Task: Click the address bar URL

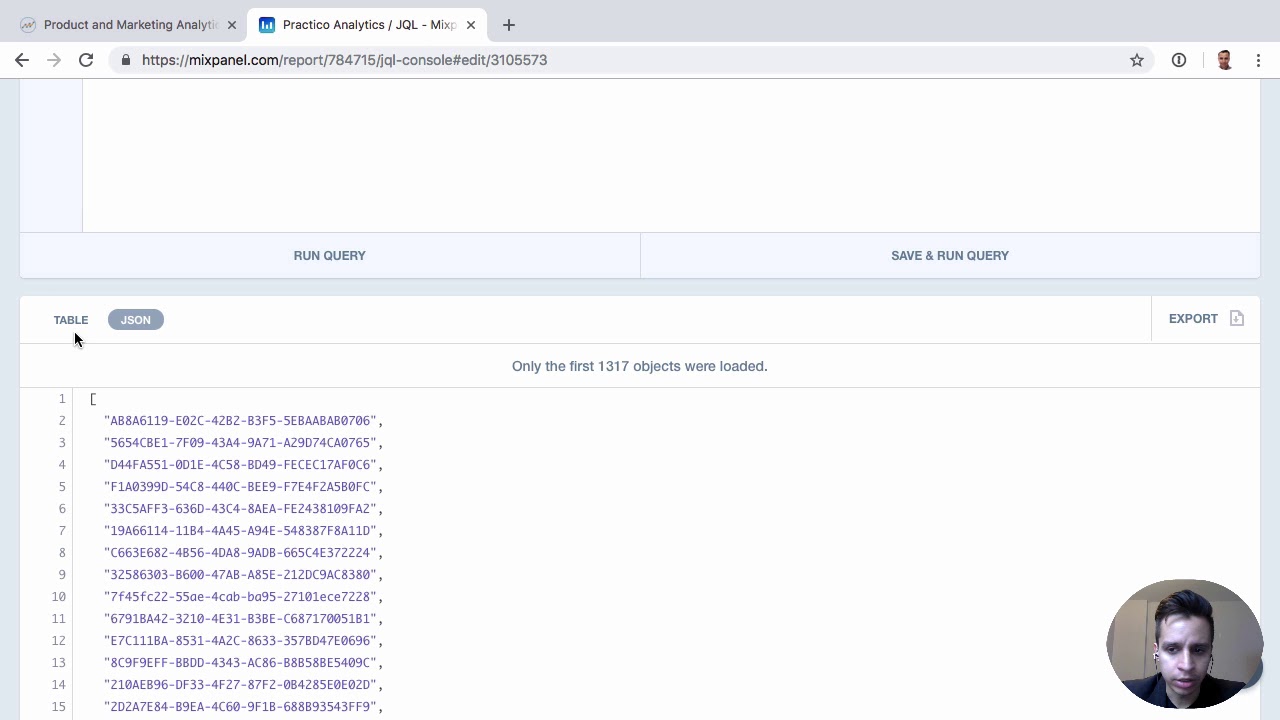Action: [344, 60]
